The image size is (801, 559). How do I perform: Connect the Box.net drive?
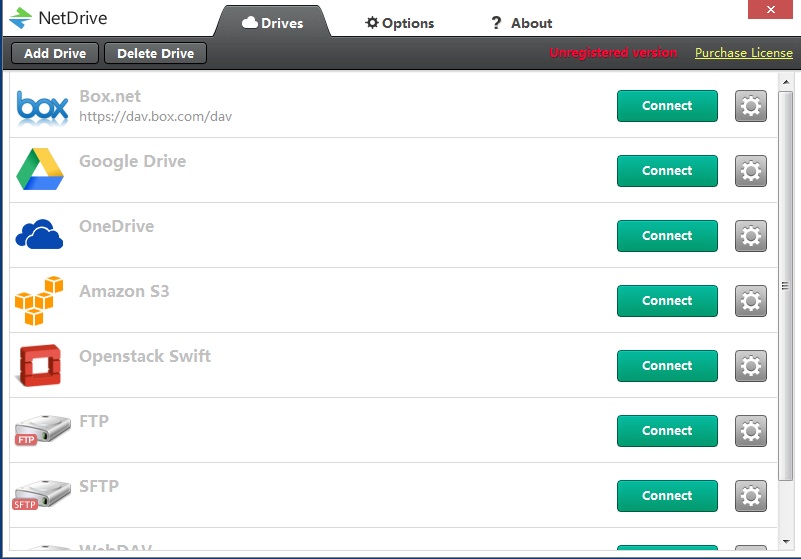[x=667, y=106]
